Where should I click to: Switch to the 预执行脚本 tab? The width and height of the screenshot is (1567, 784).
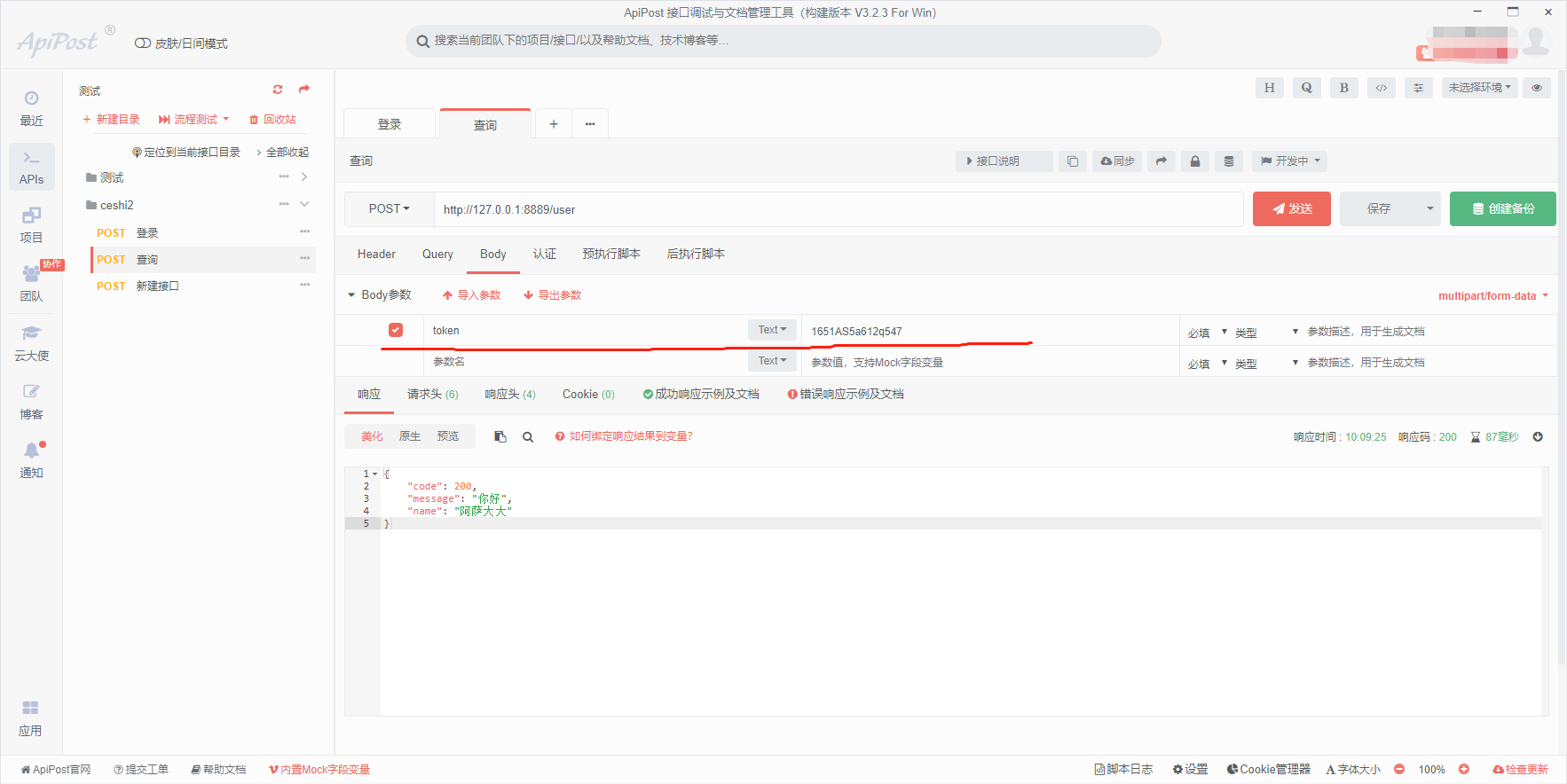(611, 255)
